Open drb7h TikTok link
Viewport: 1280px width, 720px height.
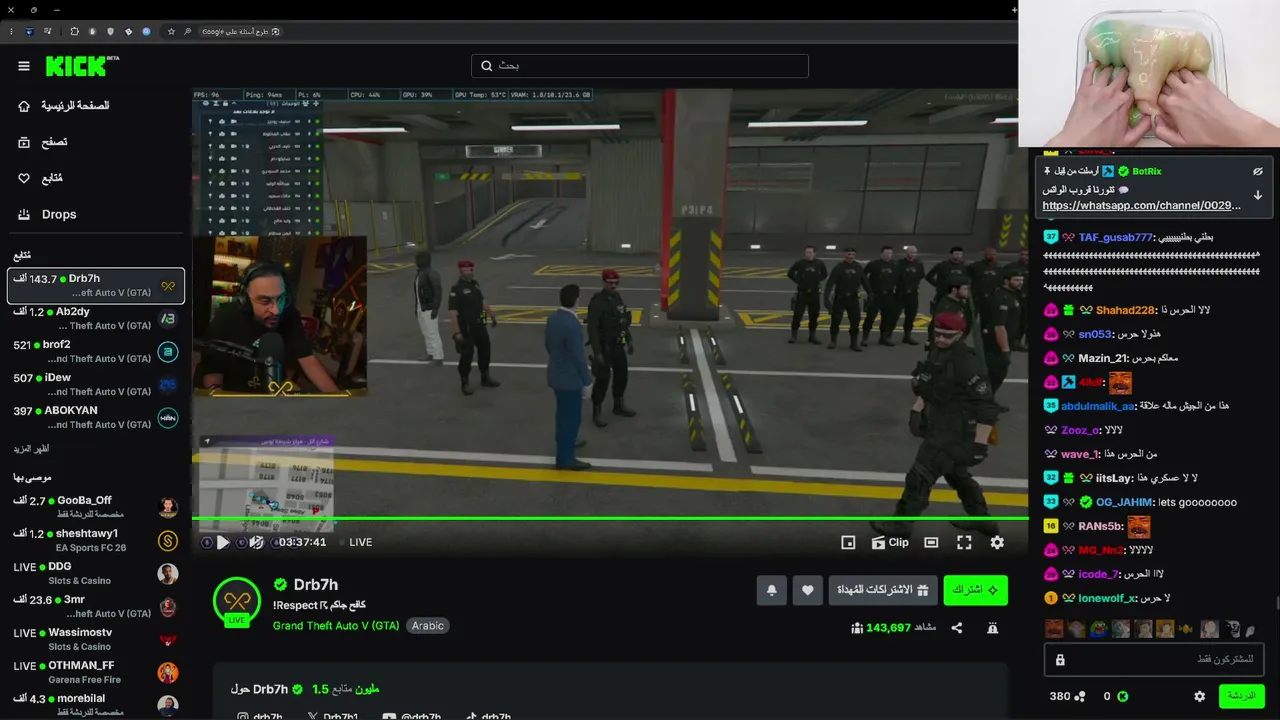pyautogui.click(x=488, y=716)
